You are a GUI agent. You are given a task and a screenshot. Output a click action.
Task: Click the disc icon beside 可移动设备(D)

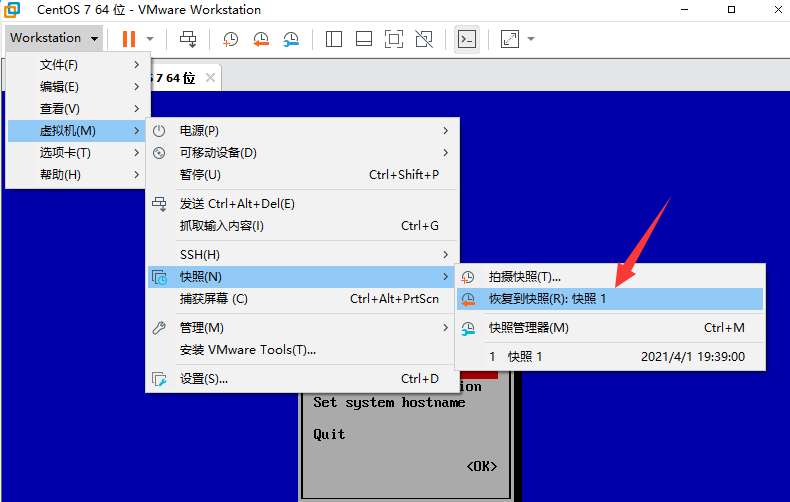(159, 153)
